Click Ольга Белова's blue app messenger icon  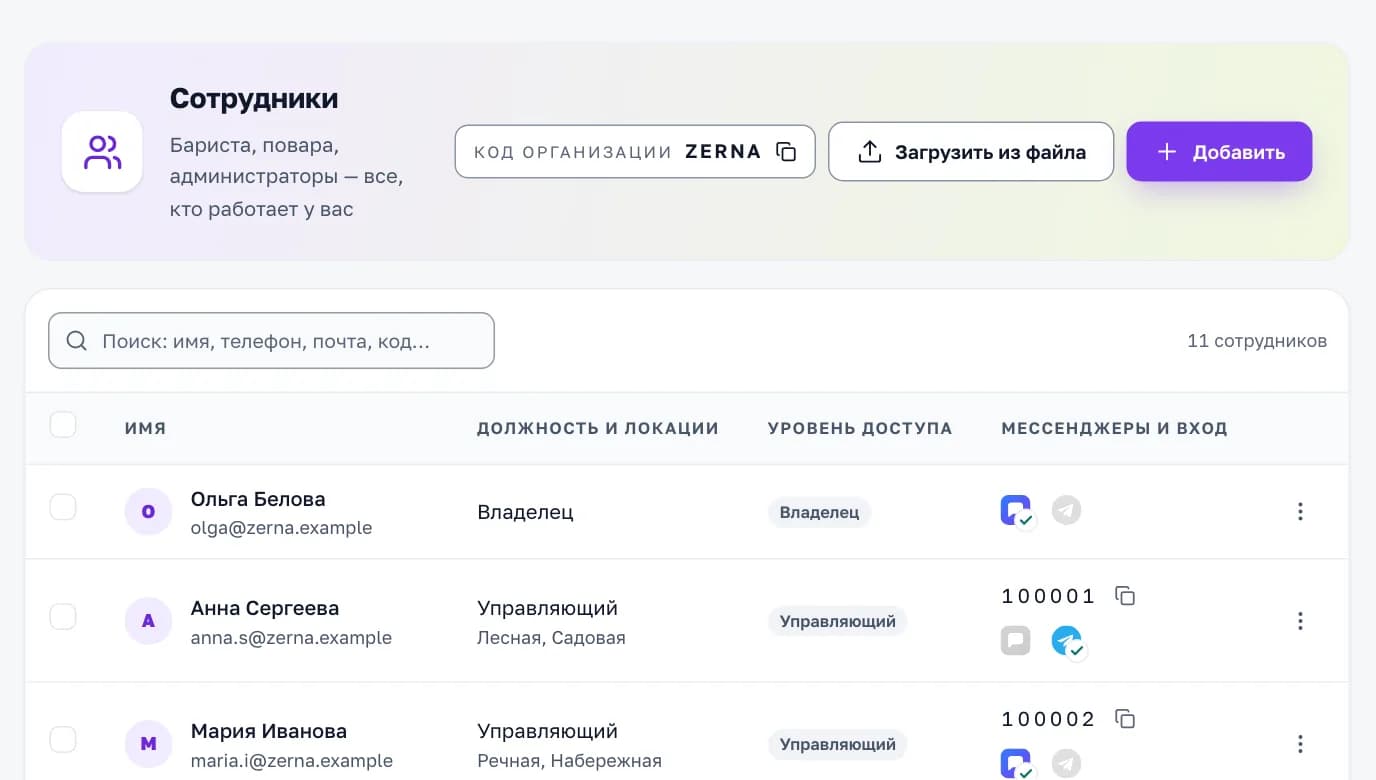tap(1016, 511)
